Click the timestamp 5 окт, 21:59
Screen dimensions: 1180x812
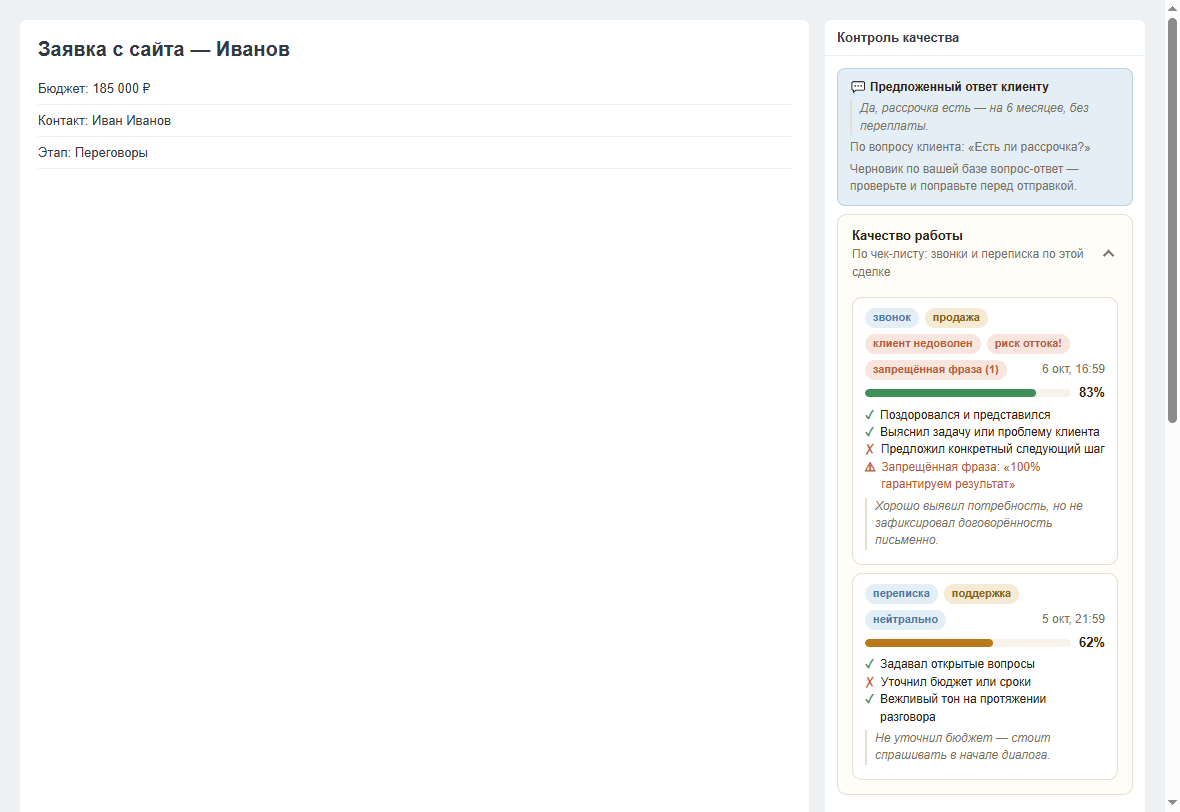(1073, 619)
